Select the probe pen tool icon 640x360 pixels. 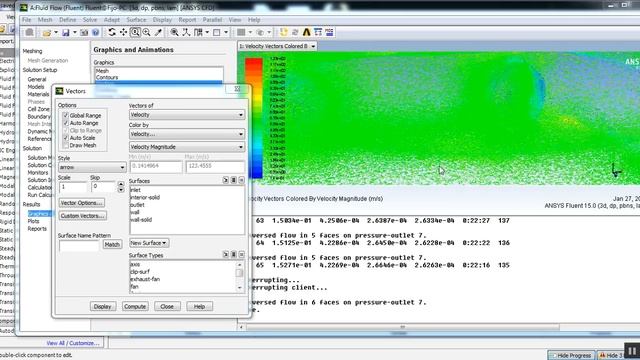[158, 32]
